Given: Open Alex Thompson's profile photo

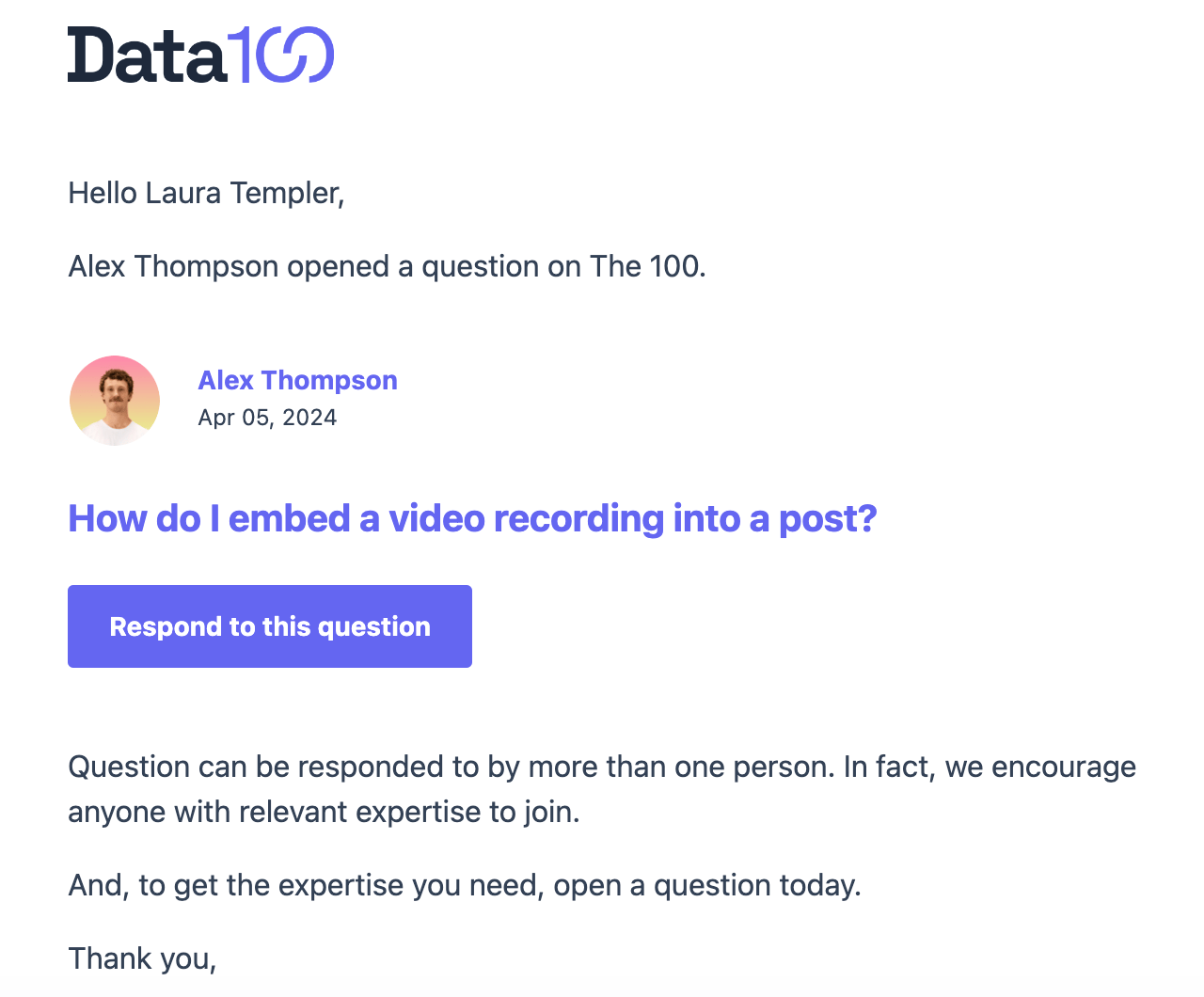Looking at the screenshot, I should click(115, 401).
